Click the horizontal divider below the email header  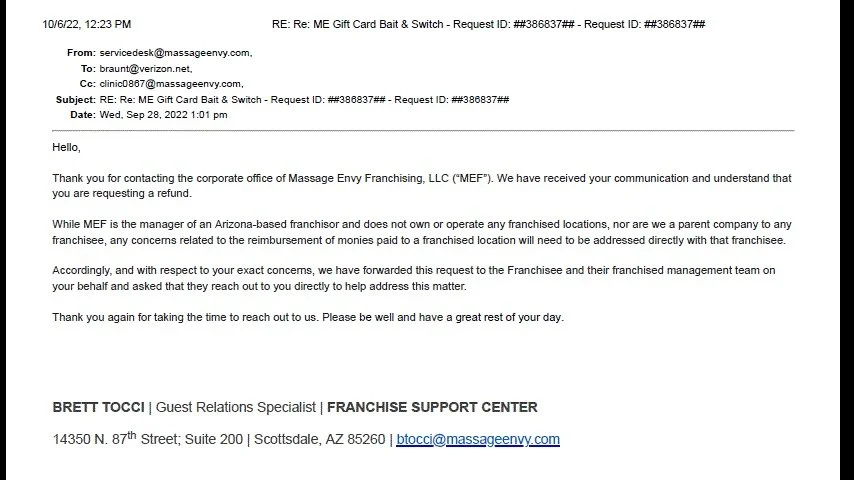423,131
